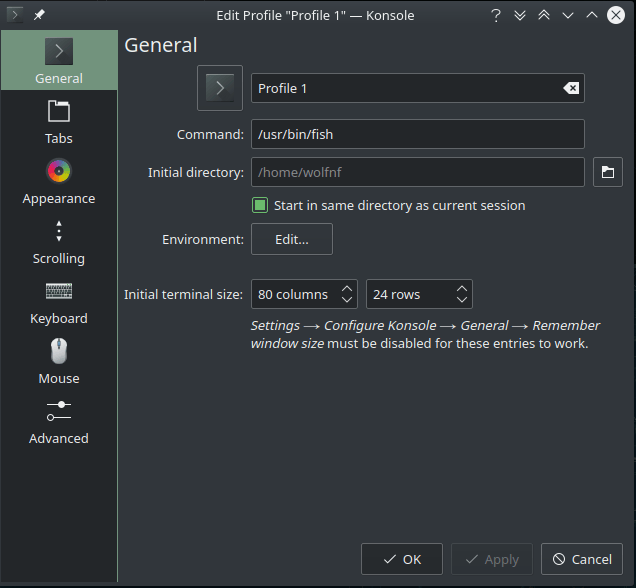Viewport: 636px width, 588px height.
Task: Decrease the terminal columns value
Action: (x=347, y=300)
